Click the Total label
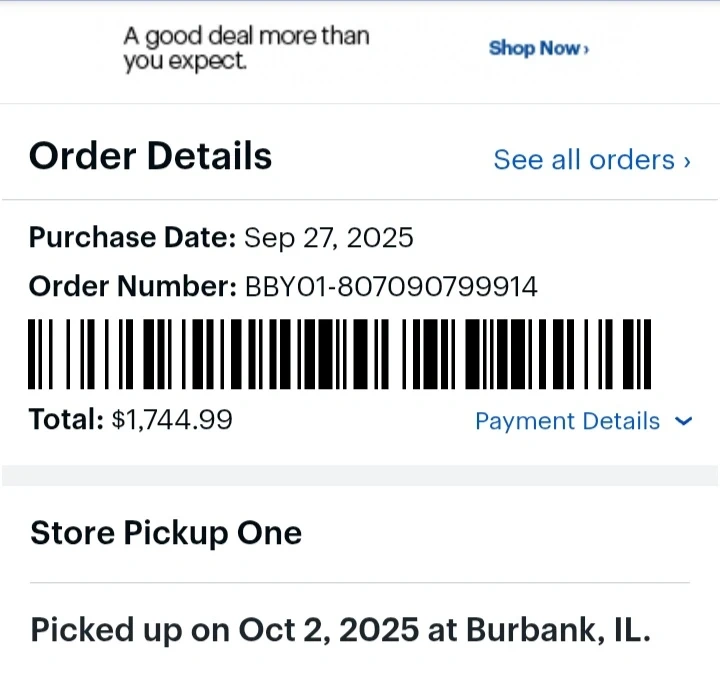This screenshot has width=720, height=691. 66,419
